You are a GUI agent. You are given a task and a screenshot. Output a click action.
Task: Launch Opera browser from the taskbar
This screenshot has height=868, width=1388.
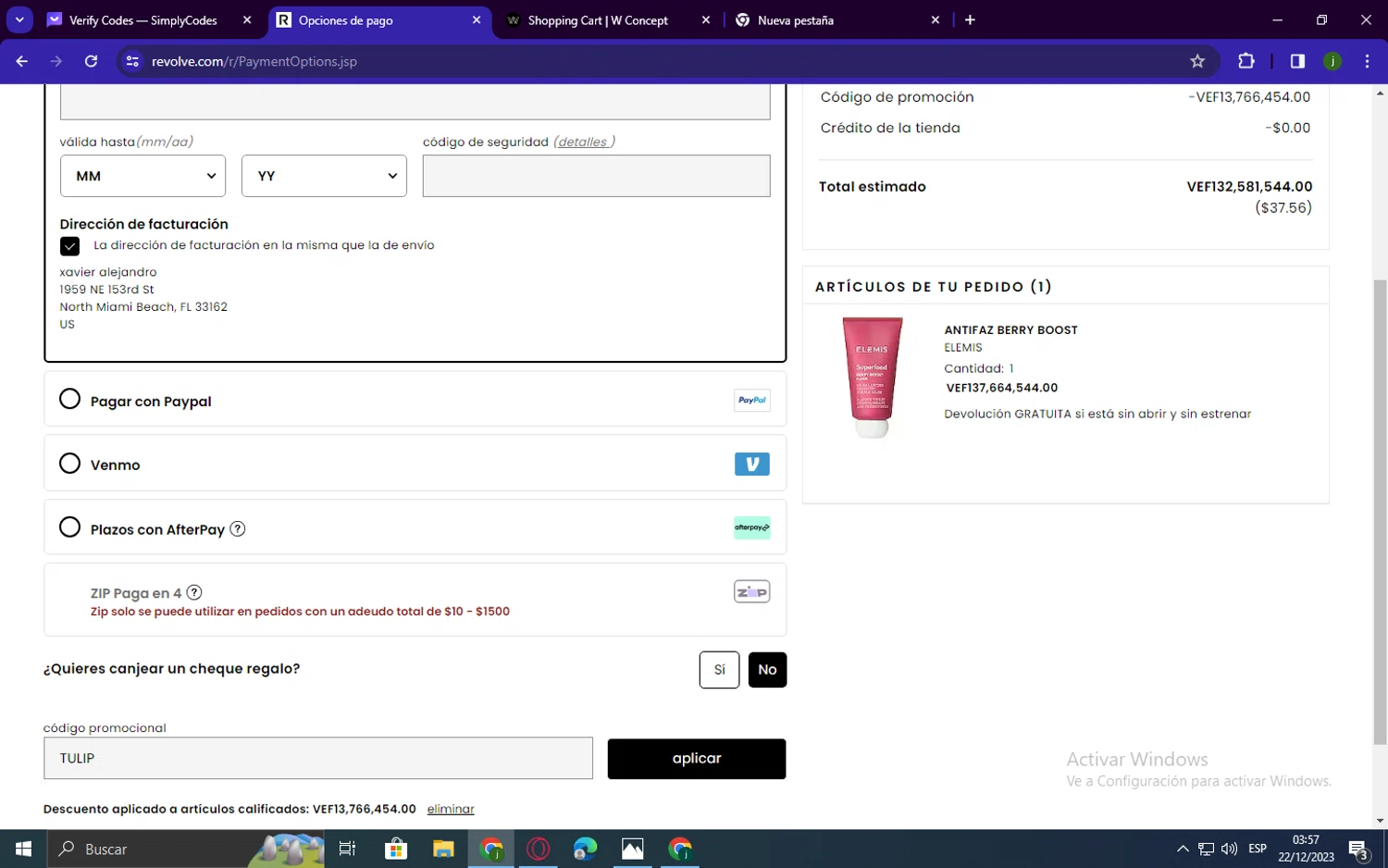click(538, 849)
